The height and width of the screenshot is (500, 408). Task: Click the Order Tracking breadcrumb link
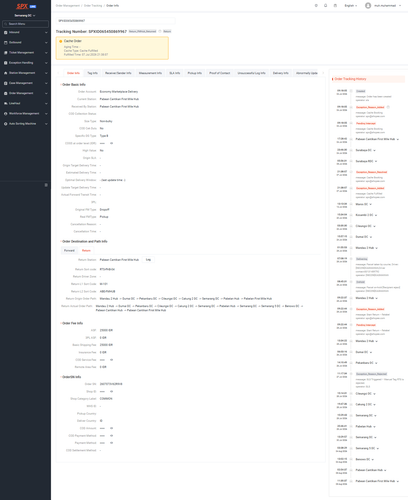point(93,6)
